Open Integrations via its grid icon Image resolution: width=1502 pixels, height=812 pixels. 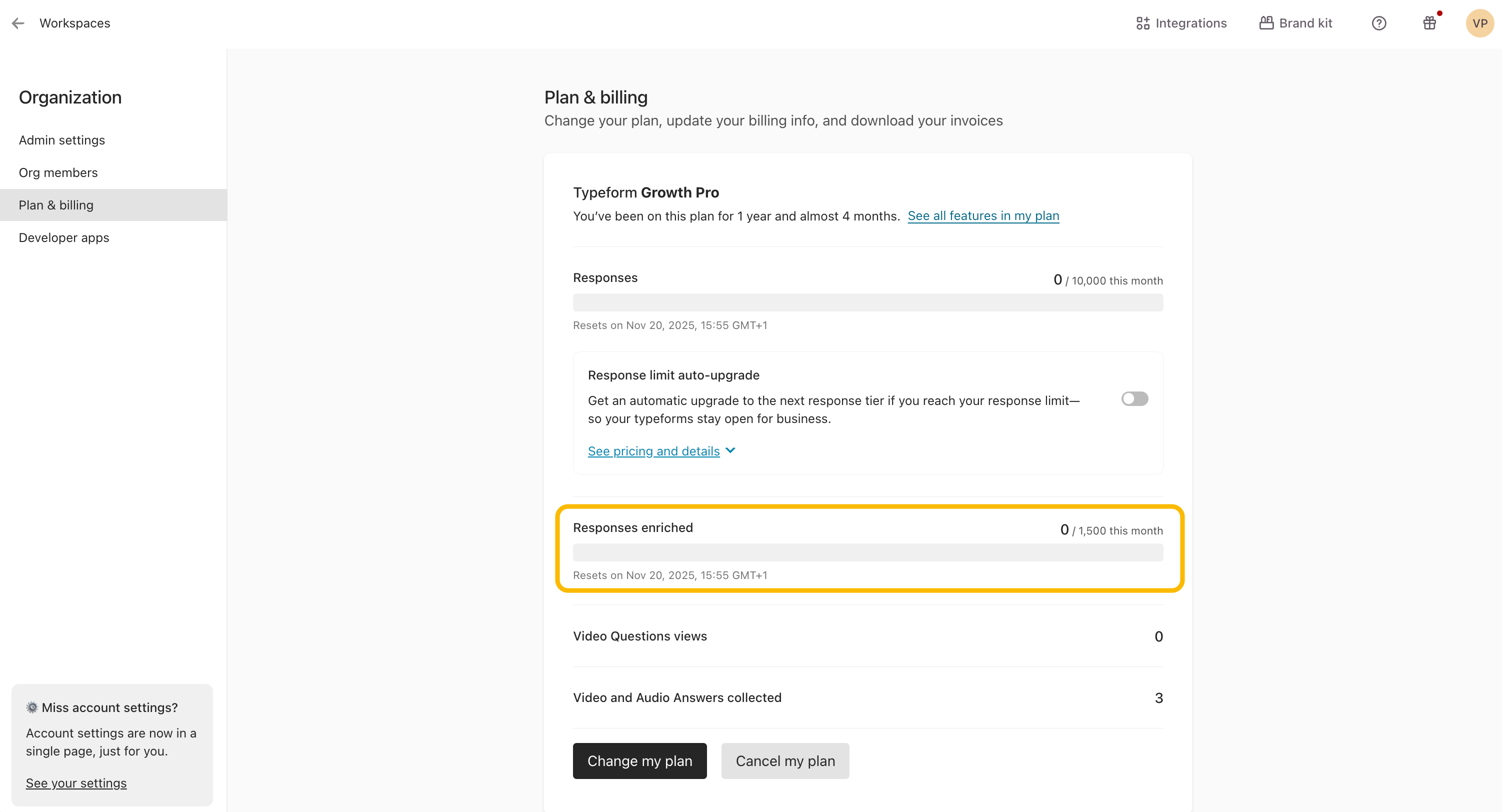(1142, 23)
